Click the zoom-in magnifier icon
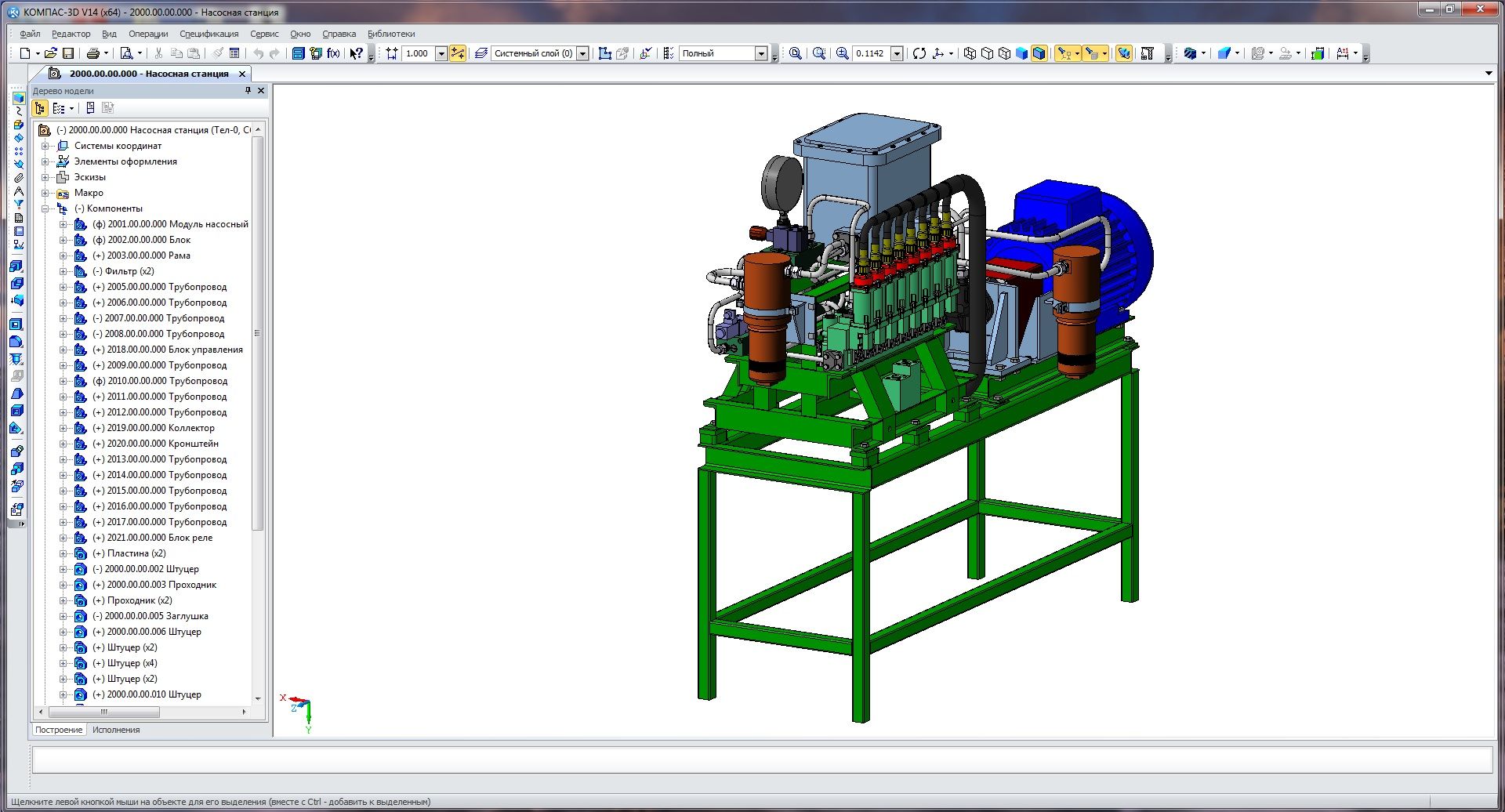The width and height of the screenshot is (1505, 812). click(843, 53)
